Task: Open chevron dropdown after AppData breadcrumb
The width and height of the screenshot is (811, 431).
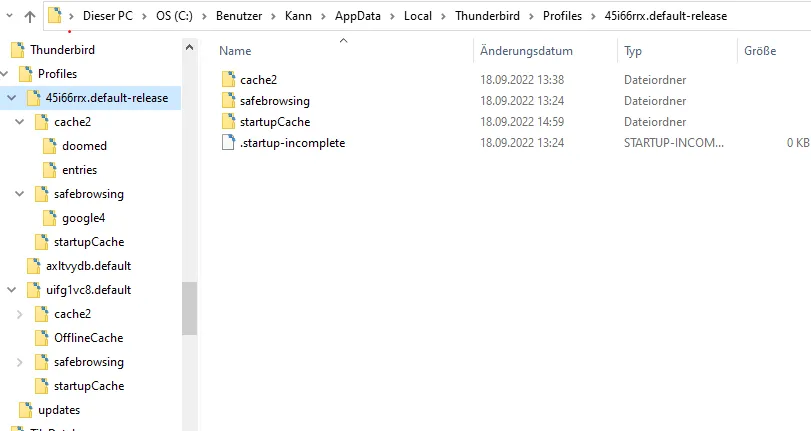Action: 392,17
